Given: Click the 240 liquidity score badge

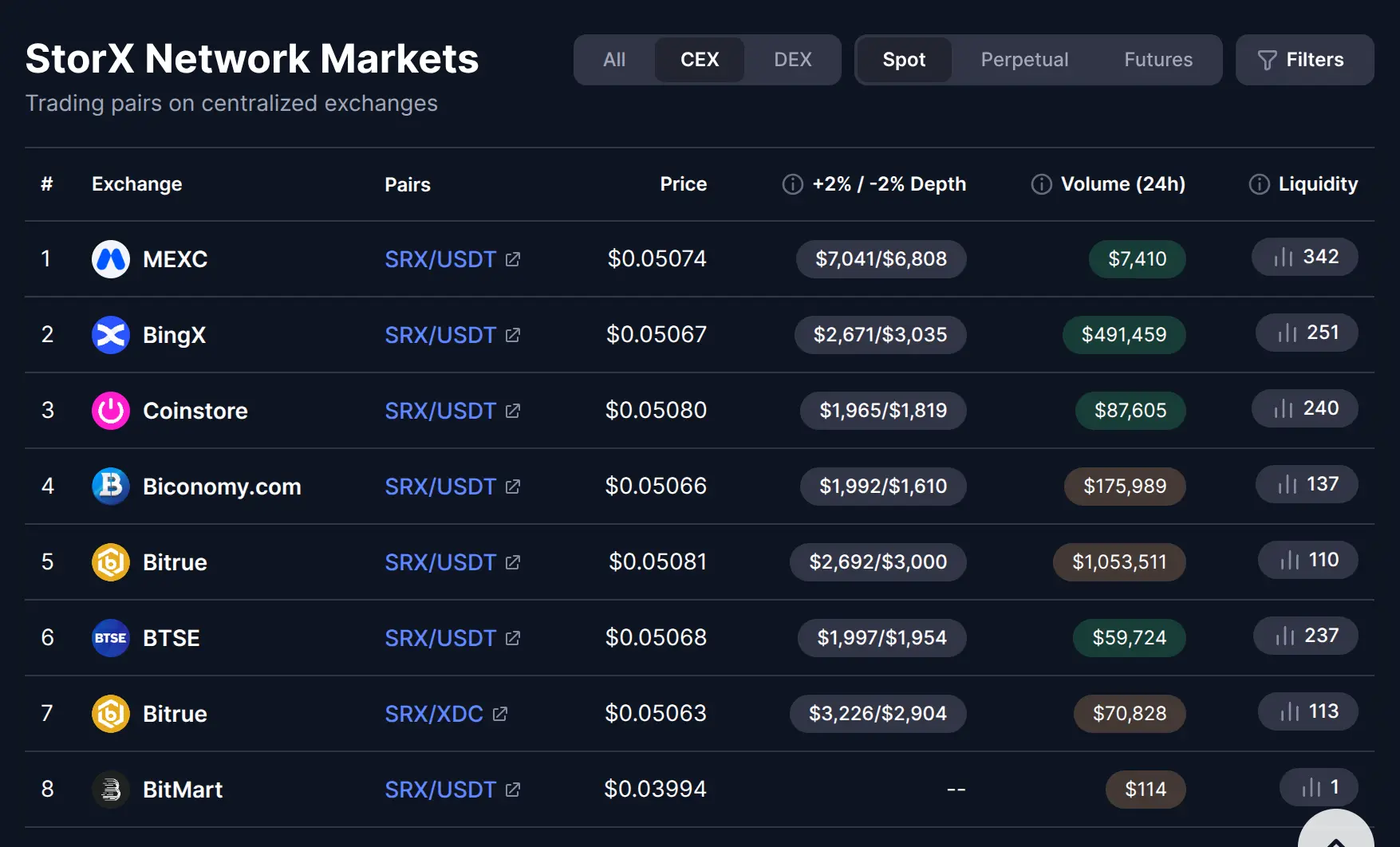Looking at the screenshot, I should click(1305, 408).
